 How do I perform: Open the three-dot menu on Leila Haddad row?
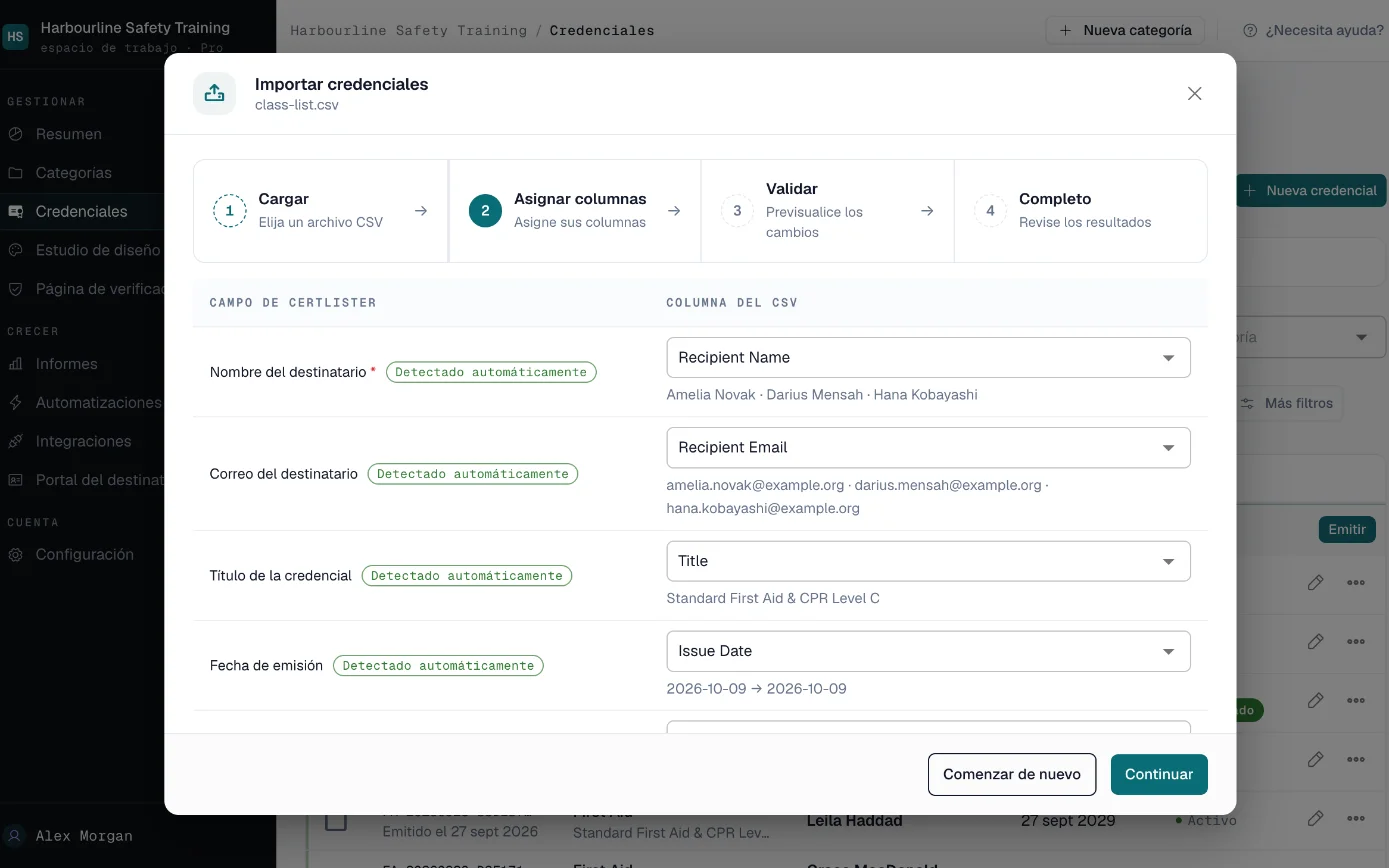point(1356,818)
